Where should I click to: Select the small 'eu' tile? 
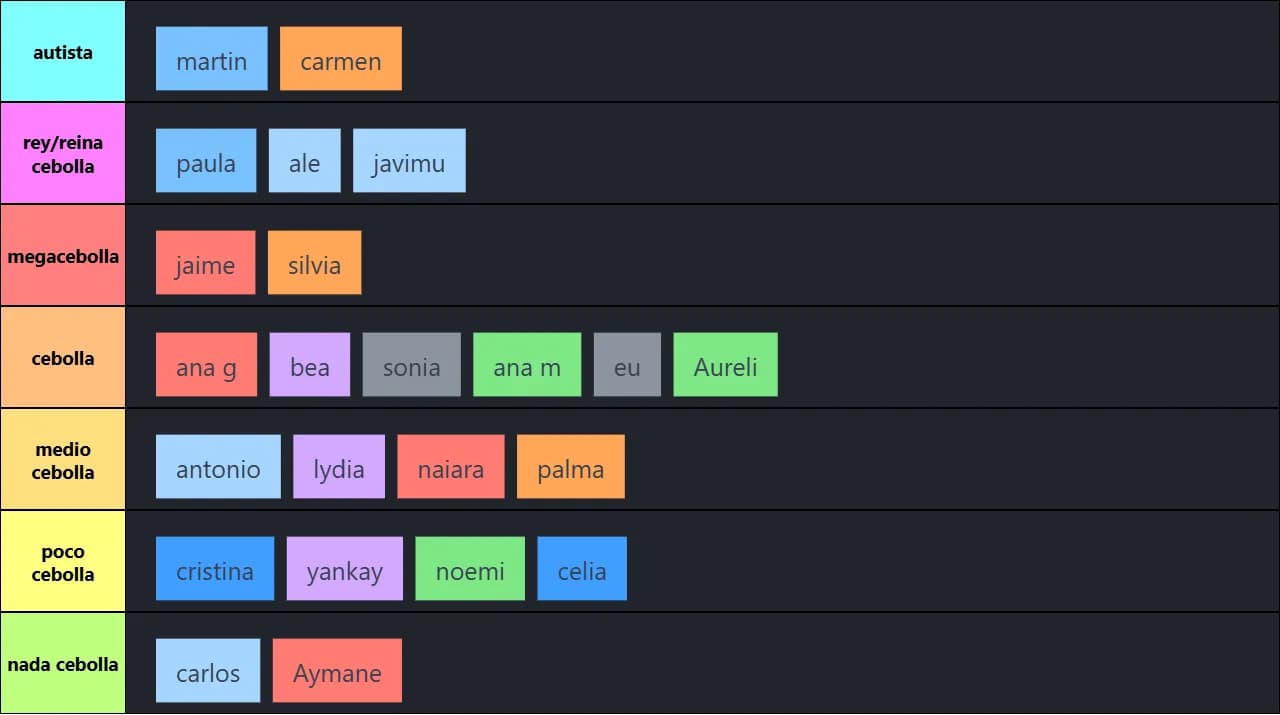click(x=627, y=365)
